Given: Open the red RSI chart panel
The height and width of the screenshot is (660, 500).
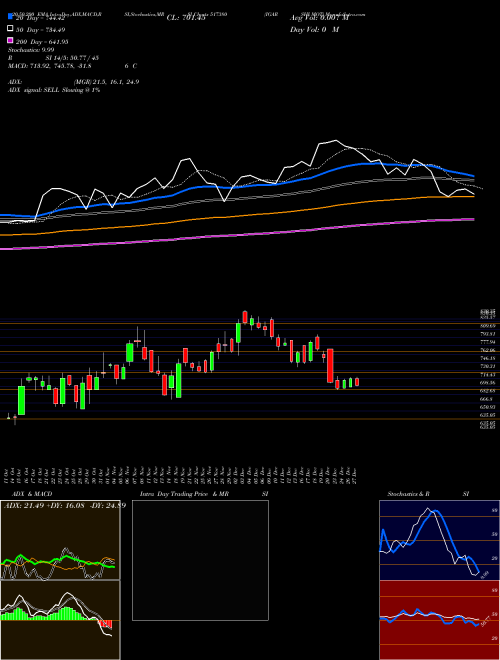Looking at the screenshot, I should click(439, 620).
